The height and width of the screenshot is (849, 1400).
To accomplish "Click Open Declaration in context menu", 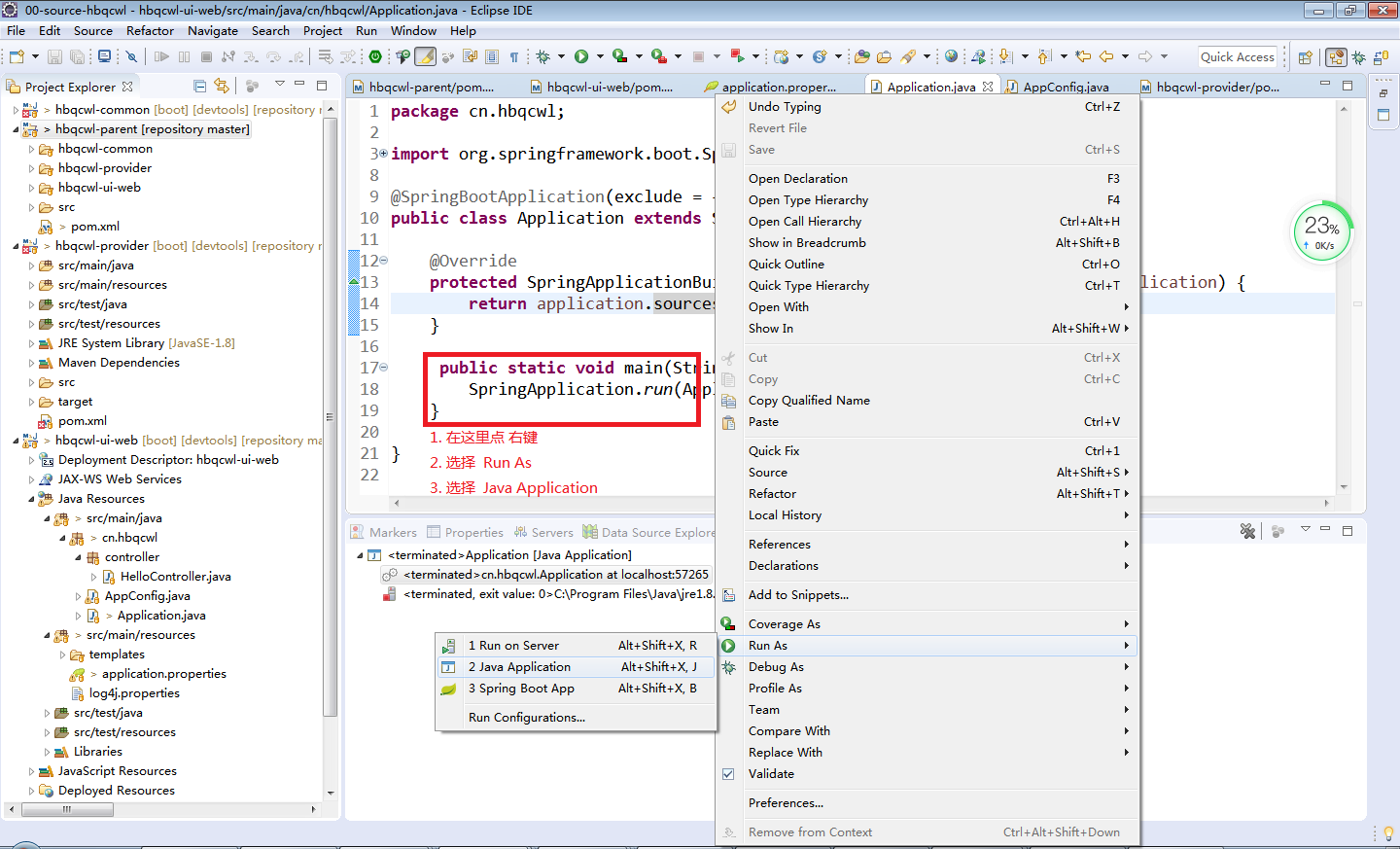I will 927,179.
